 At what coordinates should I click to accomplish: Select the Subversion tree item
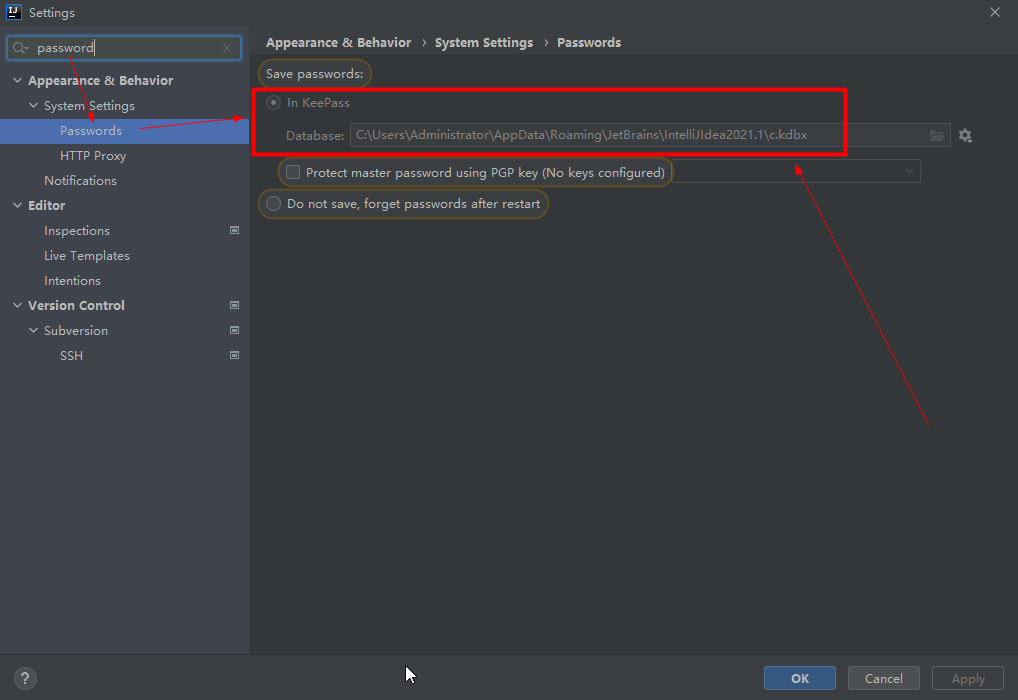(x=76, y=331)
